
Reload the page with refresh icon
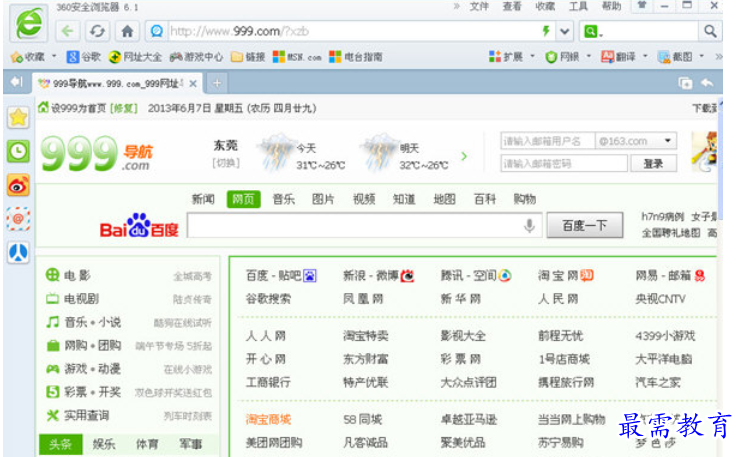point(97,32)
